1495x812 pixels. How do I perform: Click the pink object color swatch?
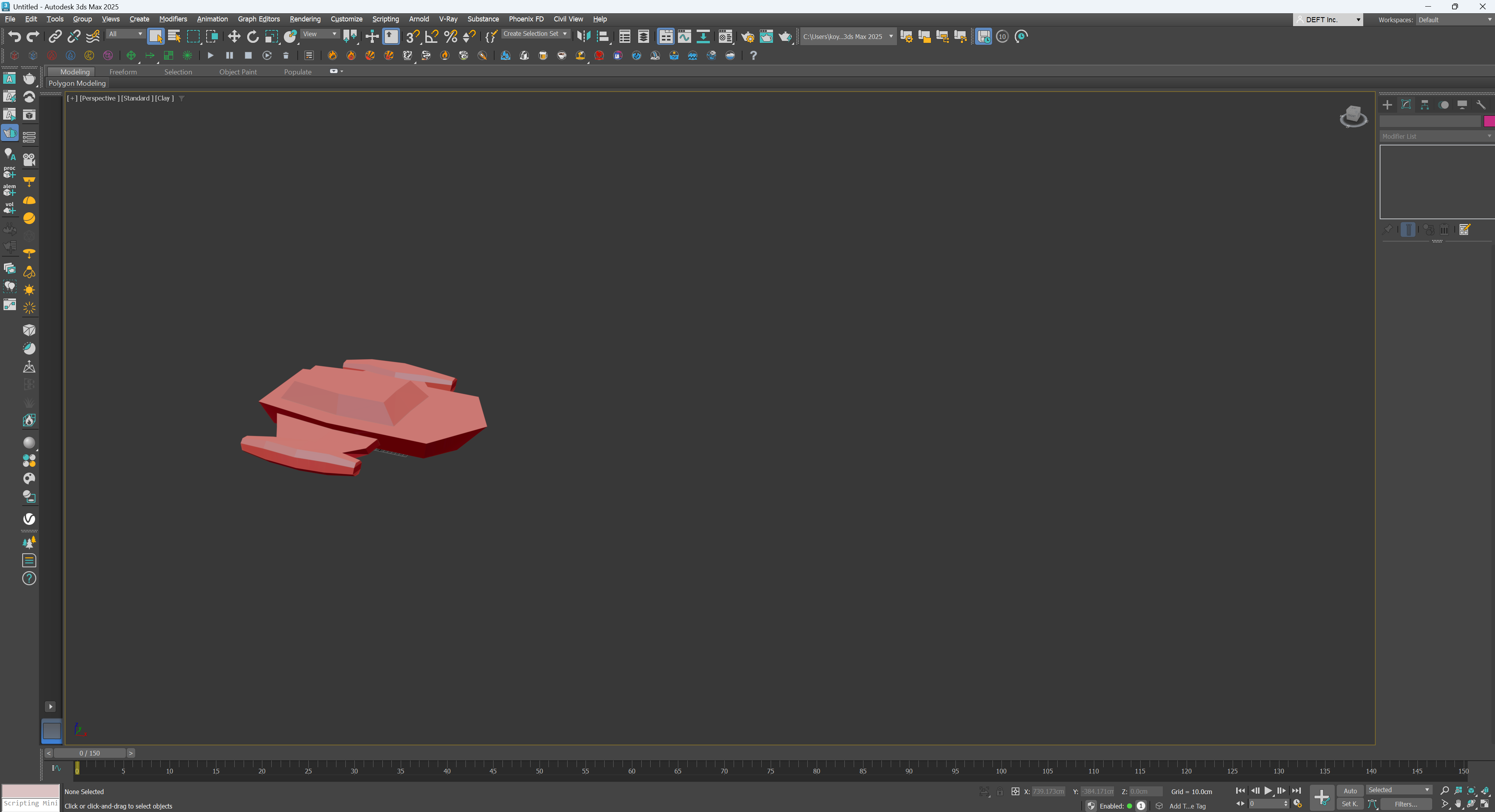pos(1489,121)
